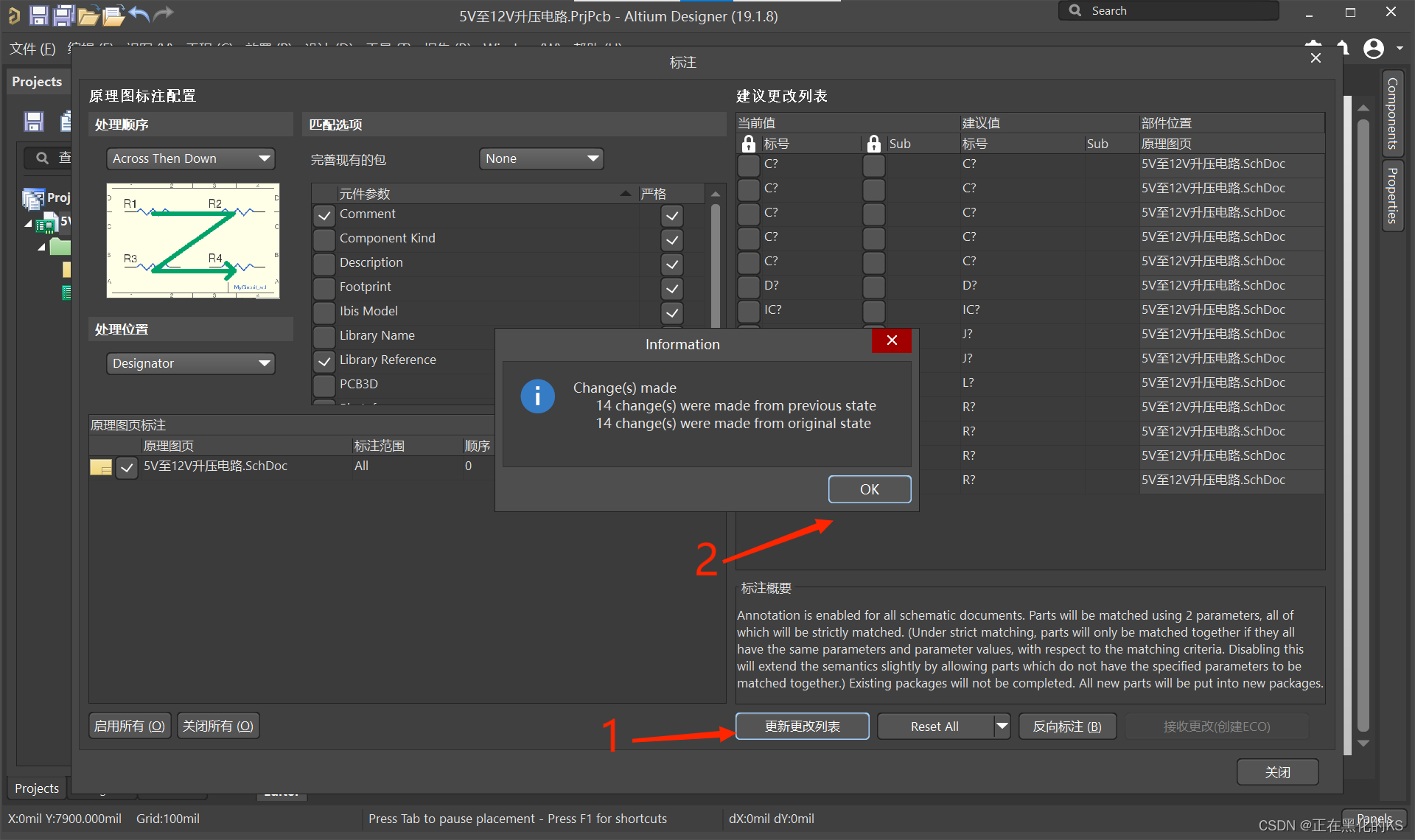
Task: Click the Save icon in title toolbar
Action: pyautogui.click(x=38, y=15)
